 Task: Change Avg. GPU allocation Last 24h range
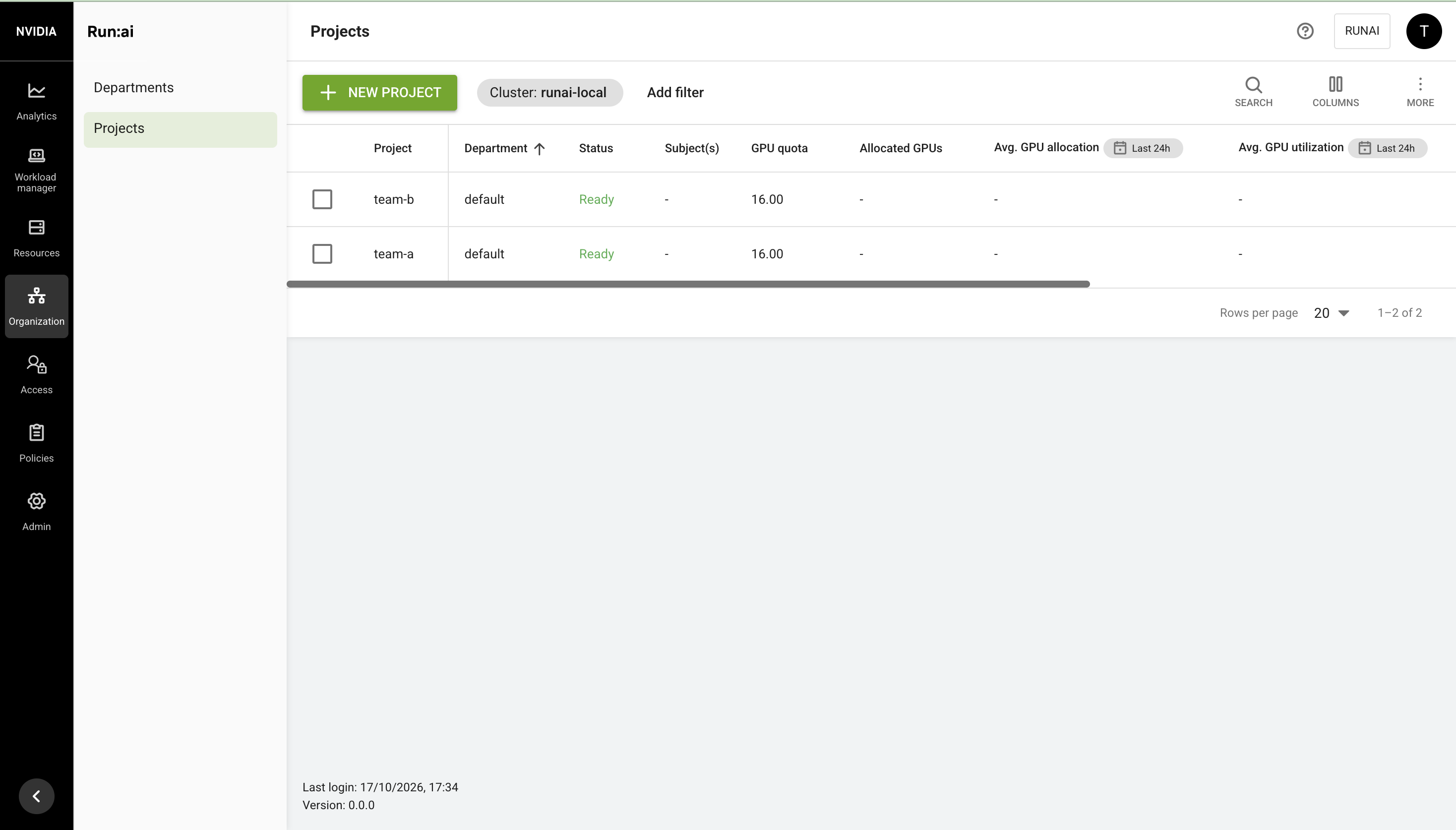click(x=1143, y=148)
